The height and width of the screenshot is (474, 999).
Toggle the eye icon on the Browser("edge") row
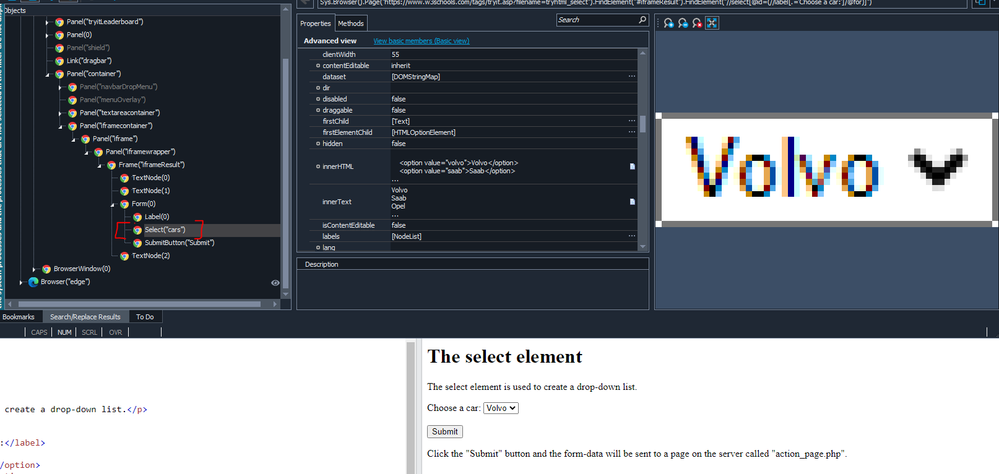pyautogui.click(x=275, y=282)
